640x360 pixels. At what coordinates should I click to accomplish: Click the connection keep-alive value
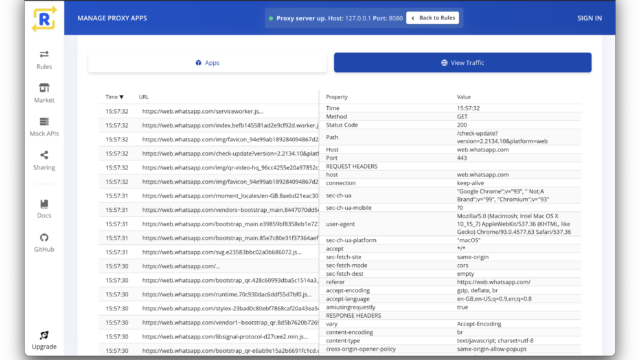point(470,183)
